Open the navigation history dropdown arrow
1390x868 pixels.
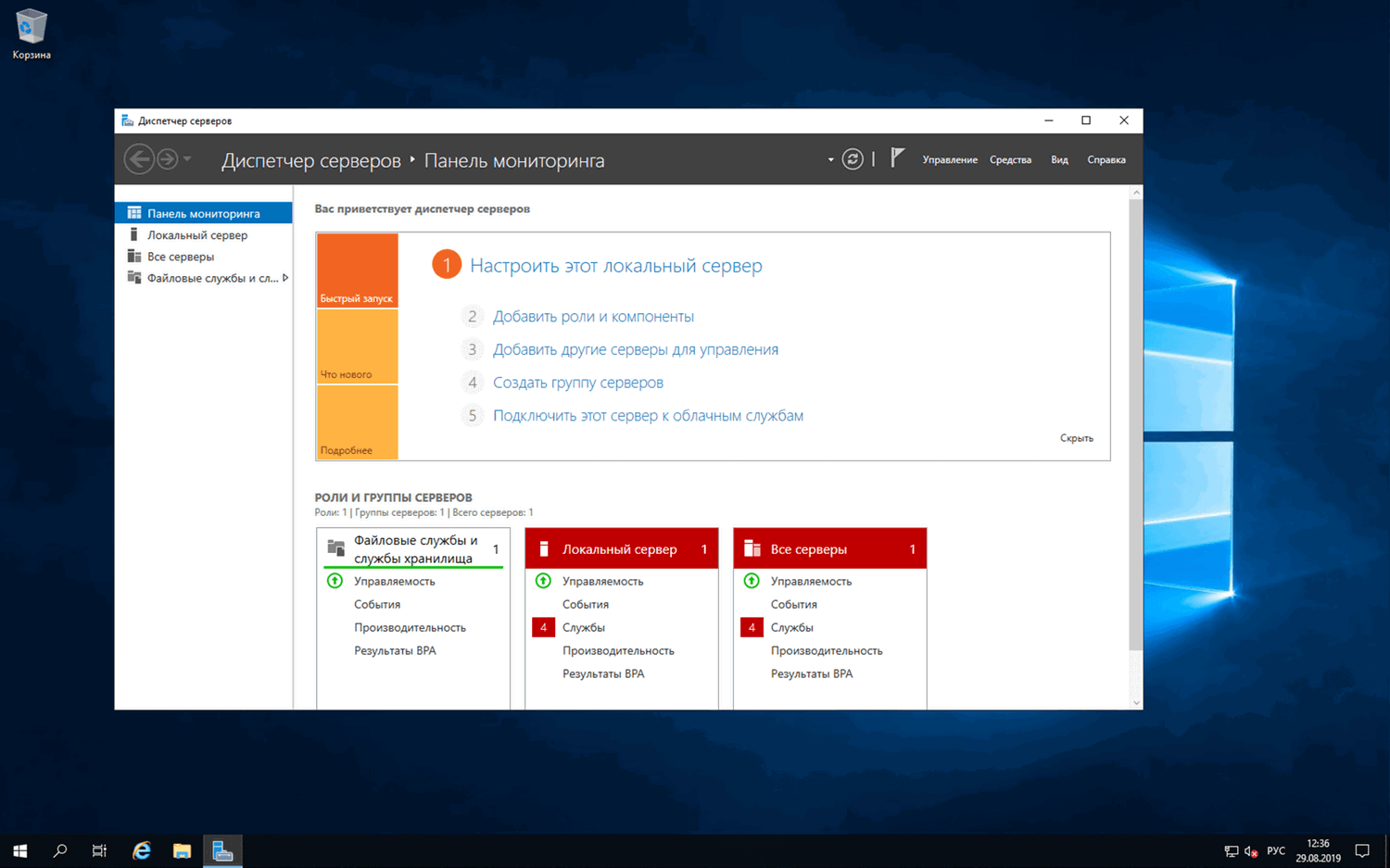tap(187, 159)
